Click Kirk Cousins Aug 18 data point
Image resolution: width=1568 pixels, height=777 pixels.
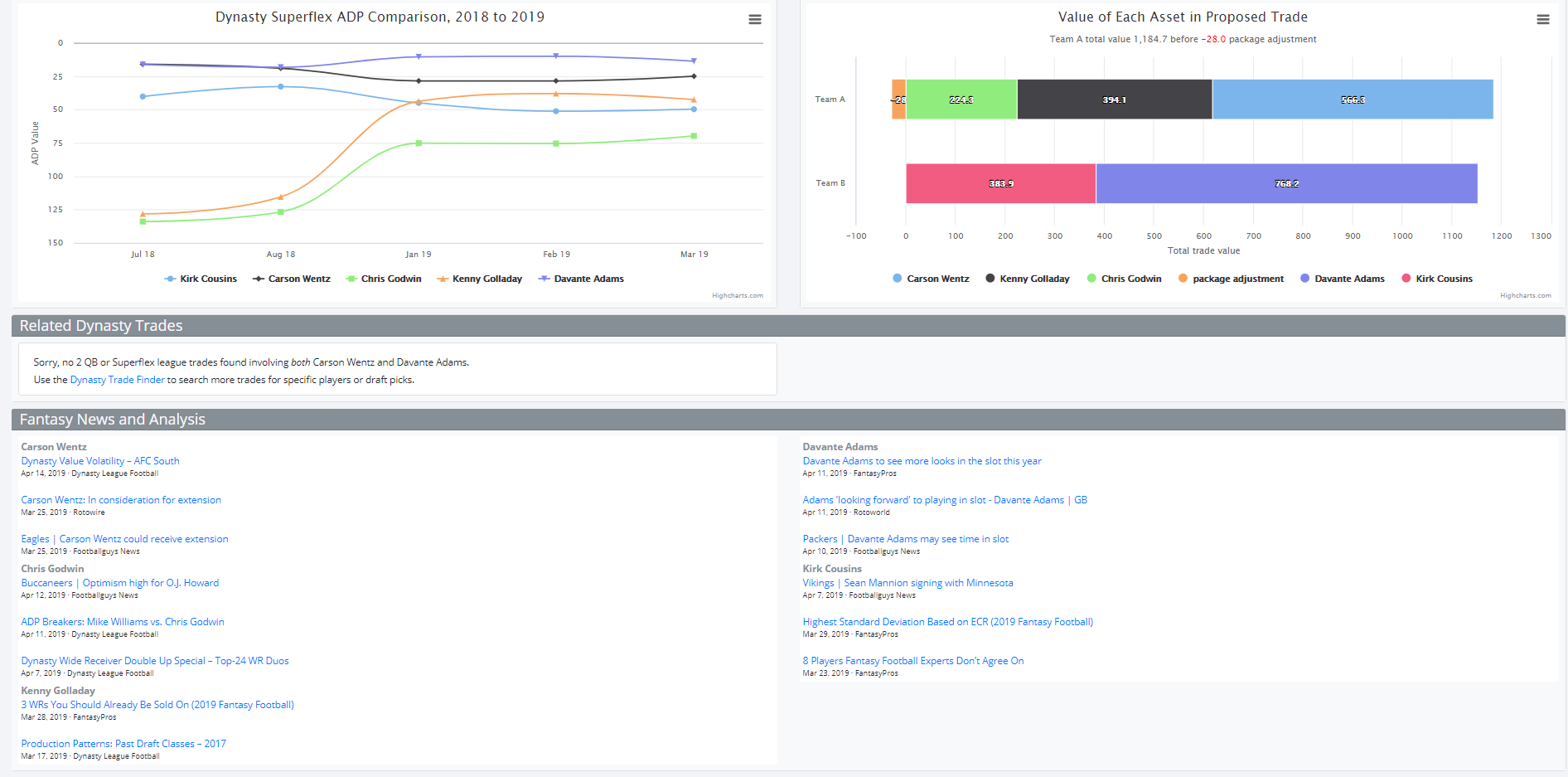(281, 86)
